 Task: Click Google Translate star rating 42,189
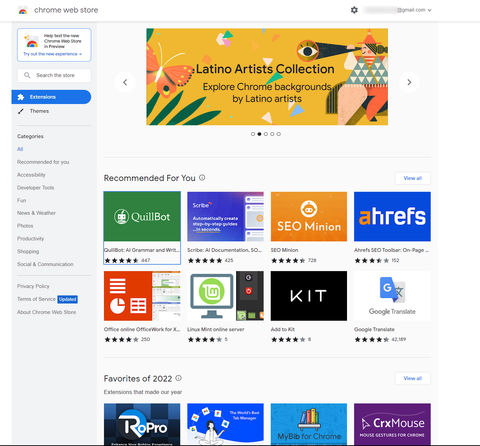[x=380, y=340]
